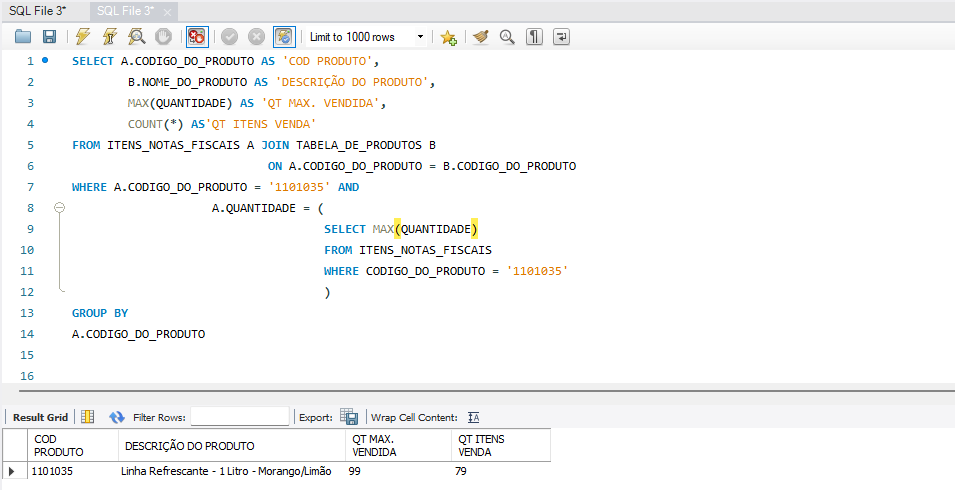Export recordset to file icon

[x=349, y=417]
